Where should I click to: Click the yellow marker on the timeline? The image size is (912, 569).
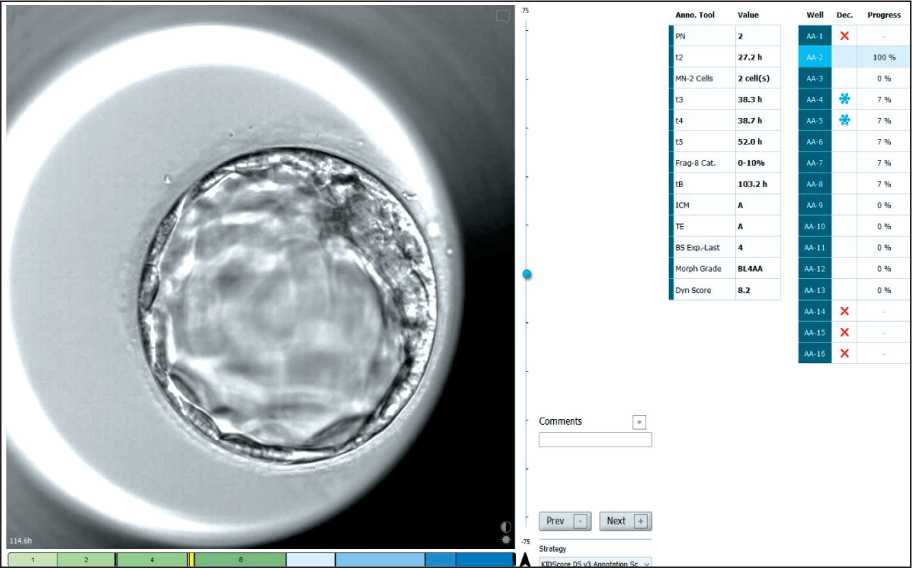(x=191, y=560)
